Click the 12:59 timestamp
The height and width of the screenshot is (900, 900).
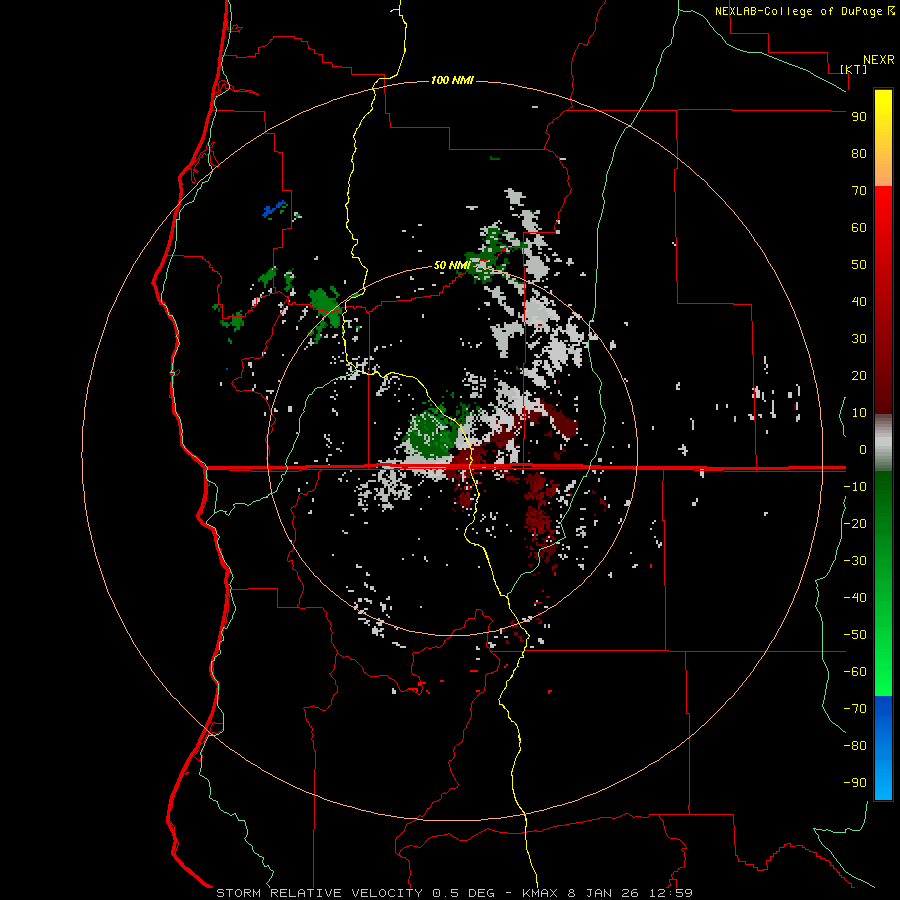[671, 893]
